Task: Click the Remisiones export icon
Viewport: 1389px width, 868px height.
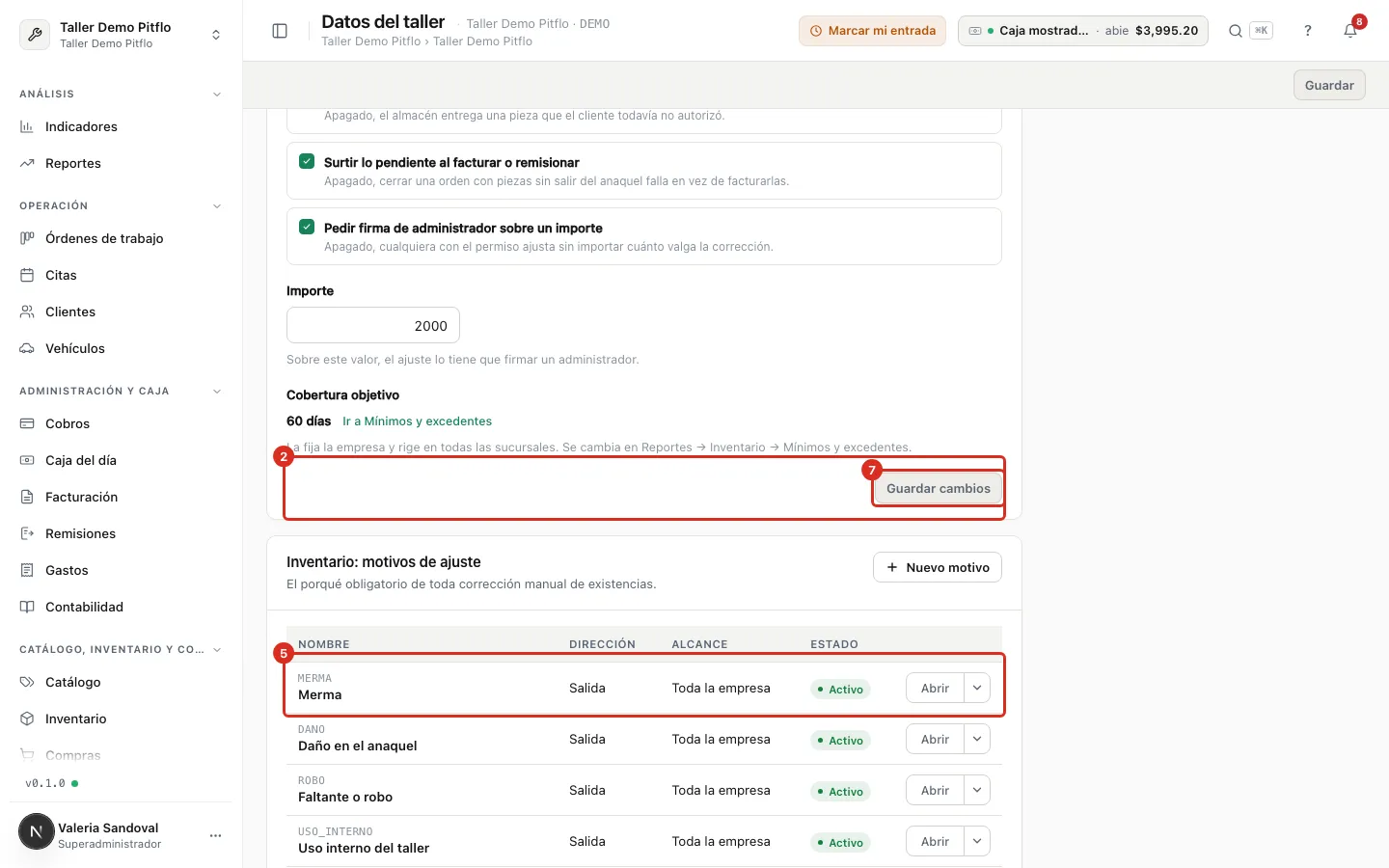Action: click(27, 533)
